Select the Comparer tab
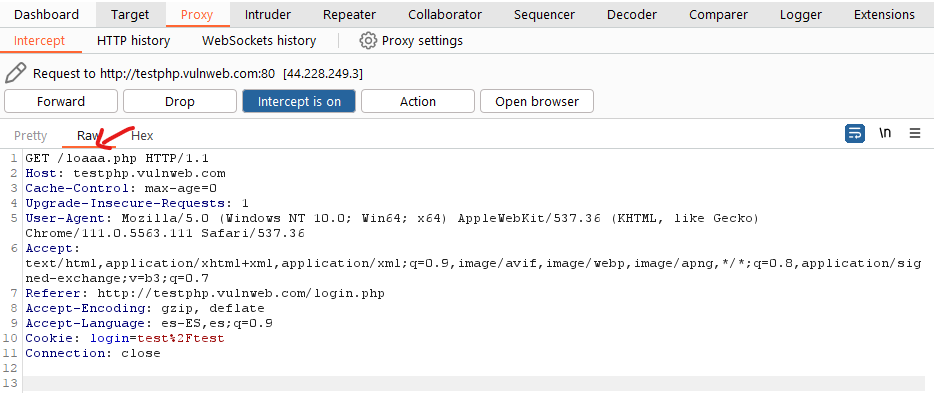934x393 pixels. (718, 14)
